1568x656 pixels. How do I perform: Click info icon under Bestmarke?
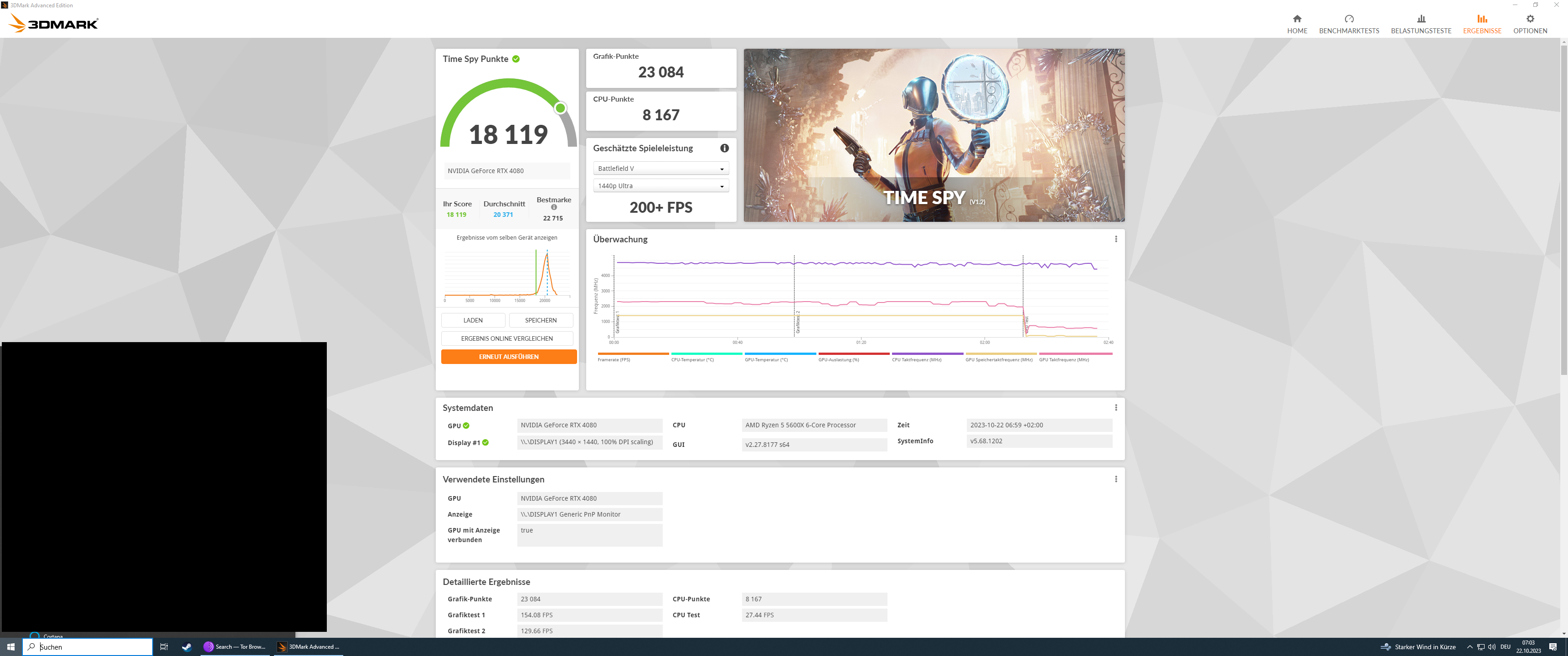(554, 208)
